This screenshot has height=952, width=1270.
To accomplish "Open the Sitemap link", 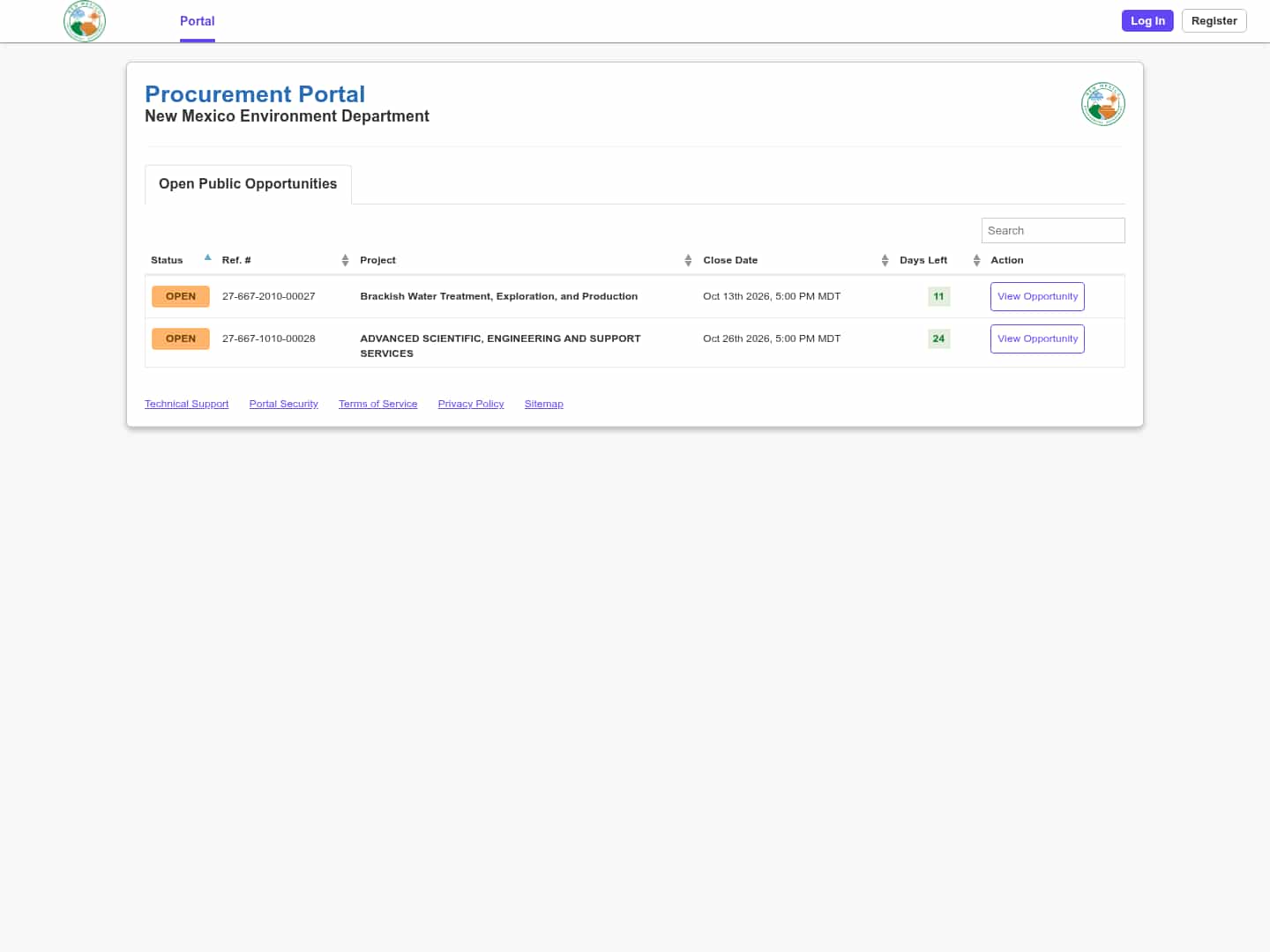I will (544, 404).
